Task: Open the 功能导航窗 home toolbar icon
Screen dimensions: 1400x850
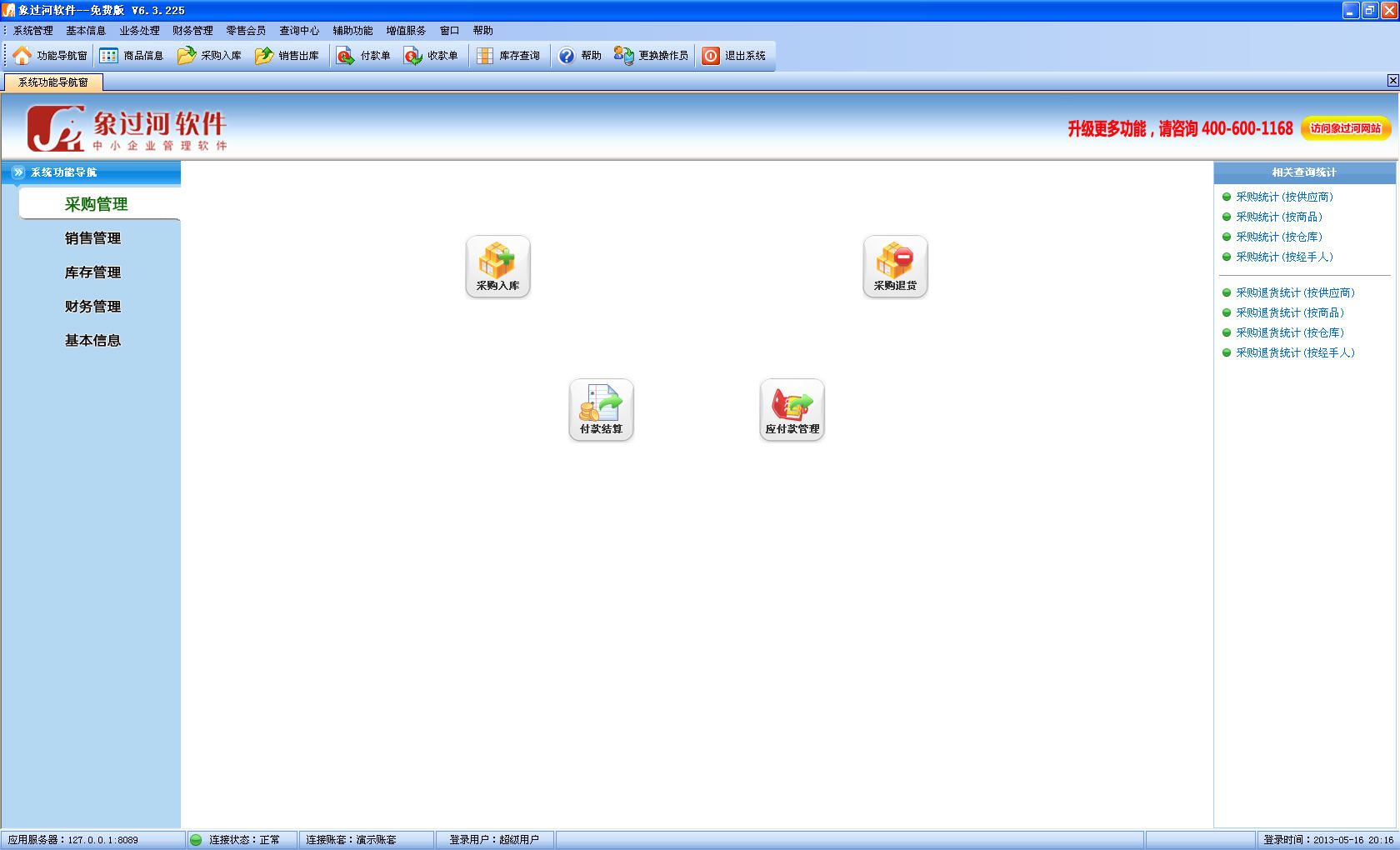Action: click(50, 56)
